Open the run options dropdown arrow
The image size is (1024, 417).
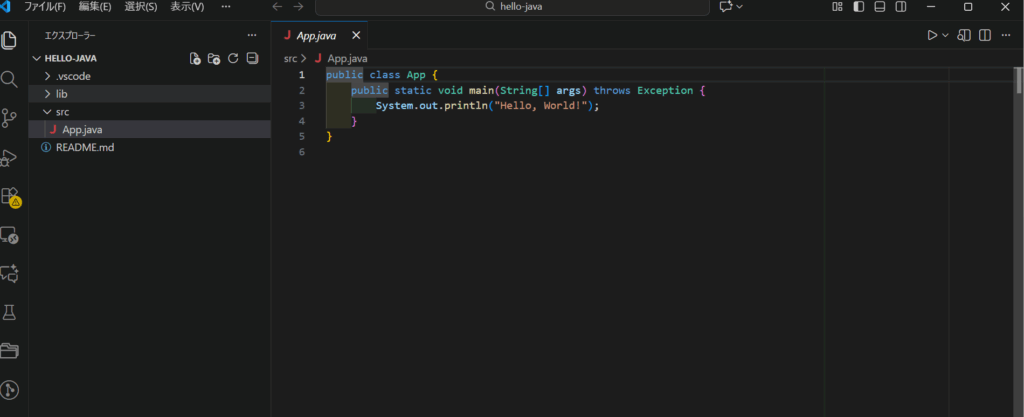pyautogui.click(x=945, y=35)
